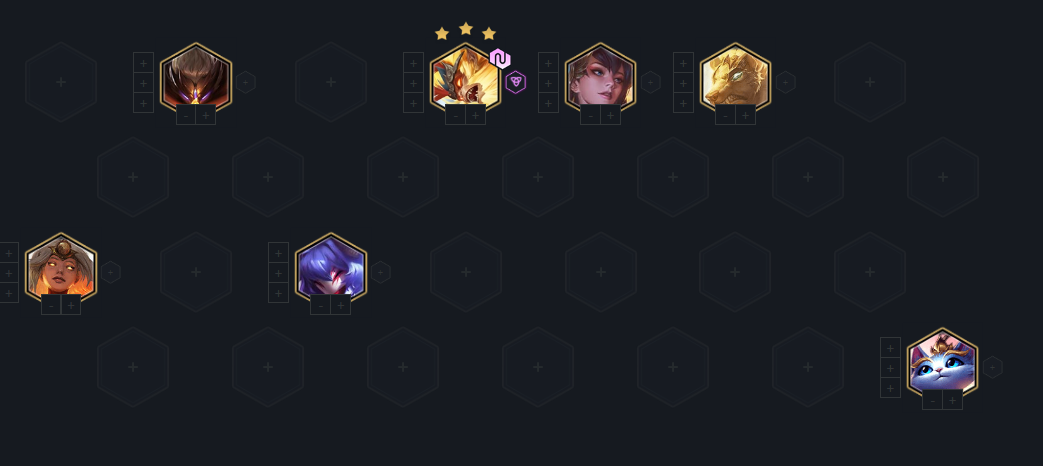Pick the golden wolf champion portrait
Viewport: 1043px width, 466px height.
(x=735, y=78)
